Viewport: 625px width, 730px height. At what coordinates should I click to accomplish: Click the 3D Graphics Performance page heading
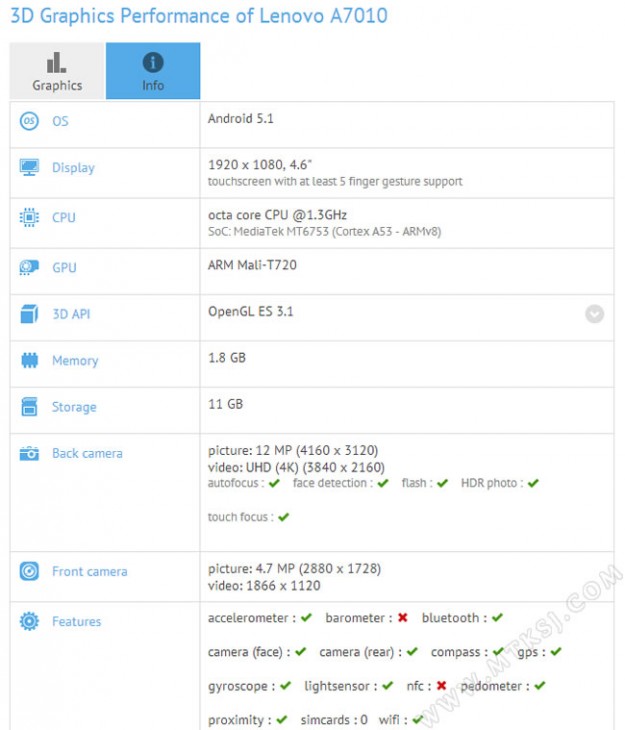198,16
